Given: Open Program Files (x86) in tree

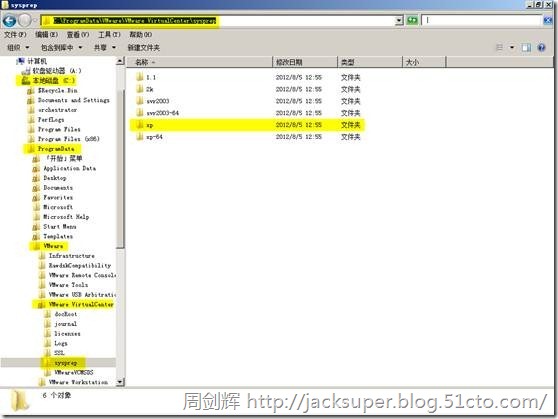Looking at the screenshot, I should 68,139.
